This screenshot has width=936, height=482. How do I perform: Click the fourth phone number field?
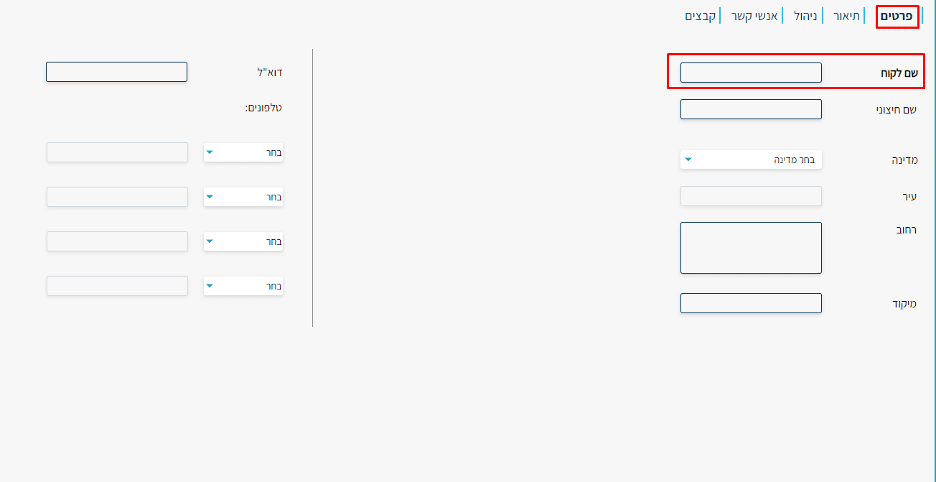pyautogui.click(x=117, y=285)
